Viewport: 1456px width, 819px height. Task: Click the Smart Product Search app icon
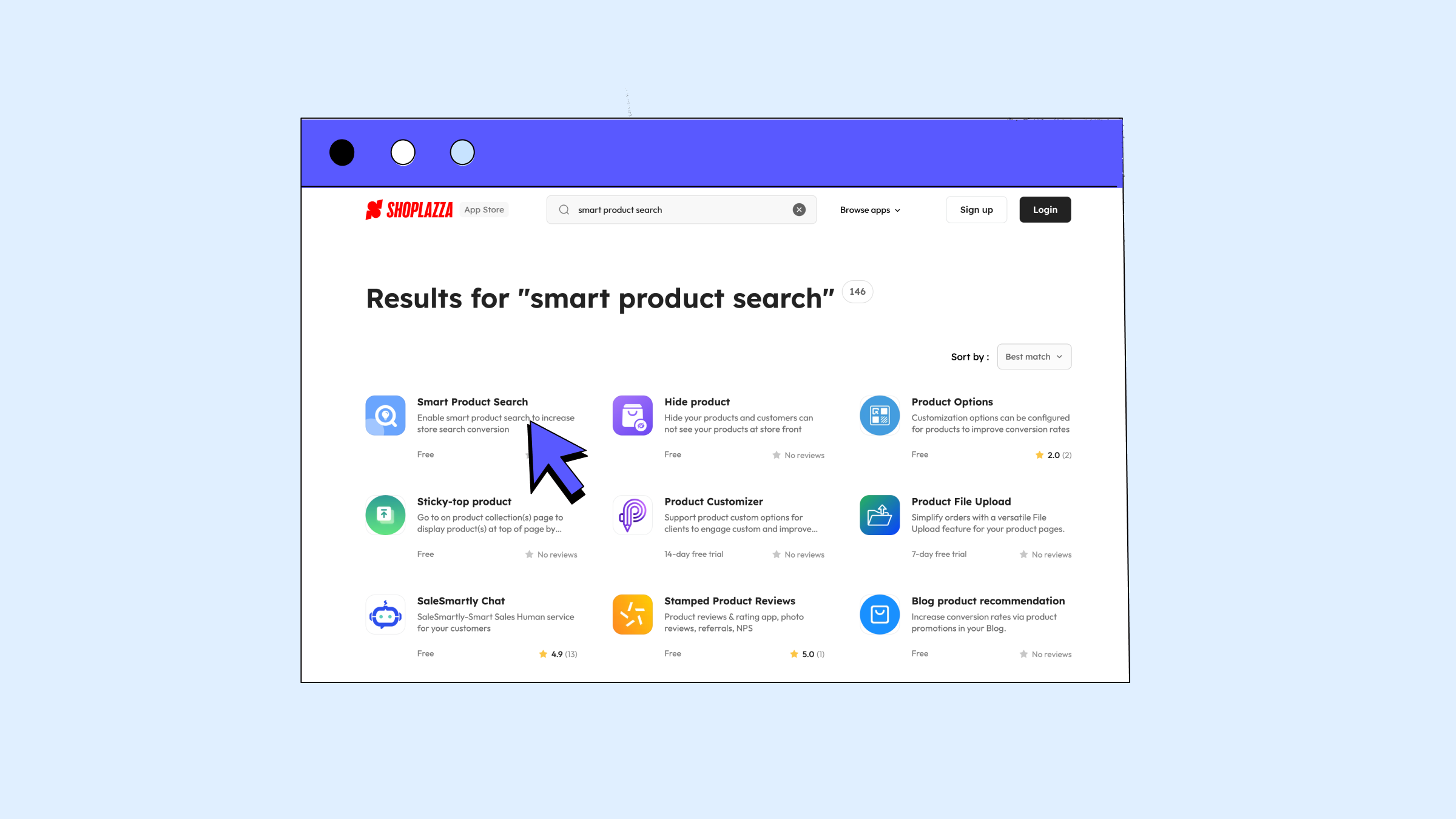(385, 415)
